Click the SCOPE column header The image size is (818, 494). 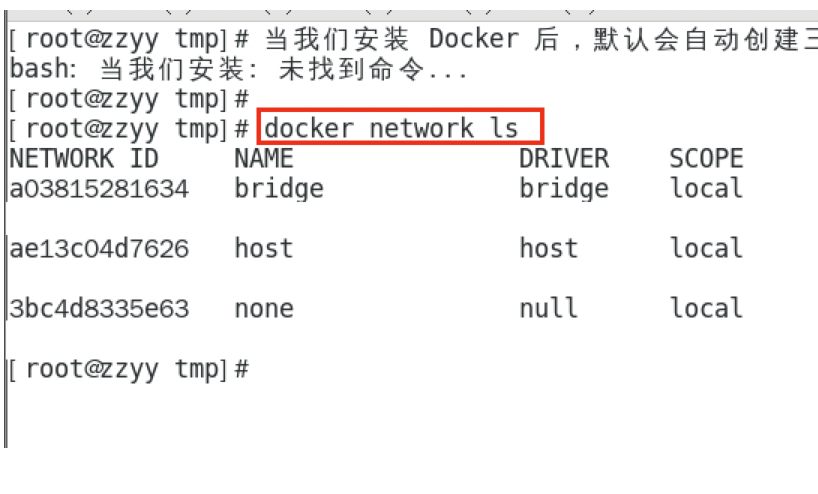pyautogui.click(x=706, y=158)
